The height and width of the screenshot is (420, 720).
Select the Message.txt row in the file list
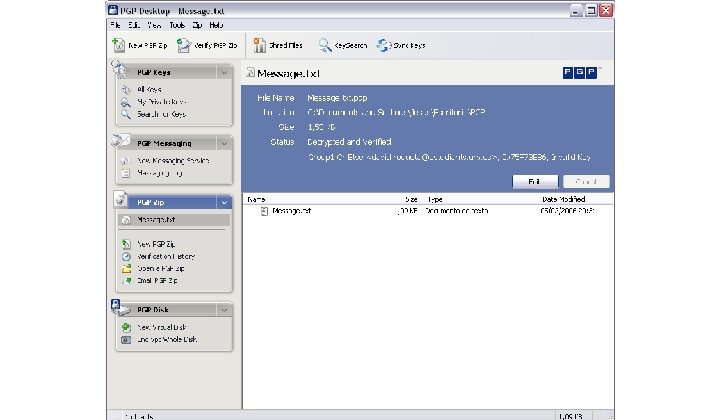(x=428, y=211)
